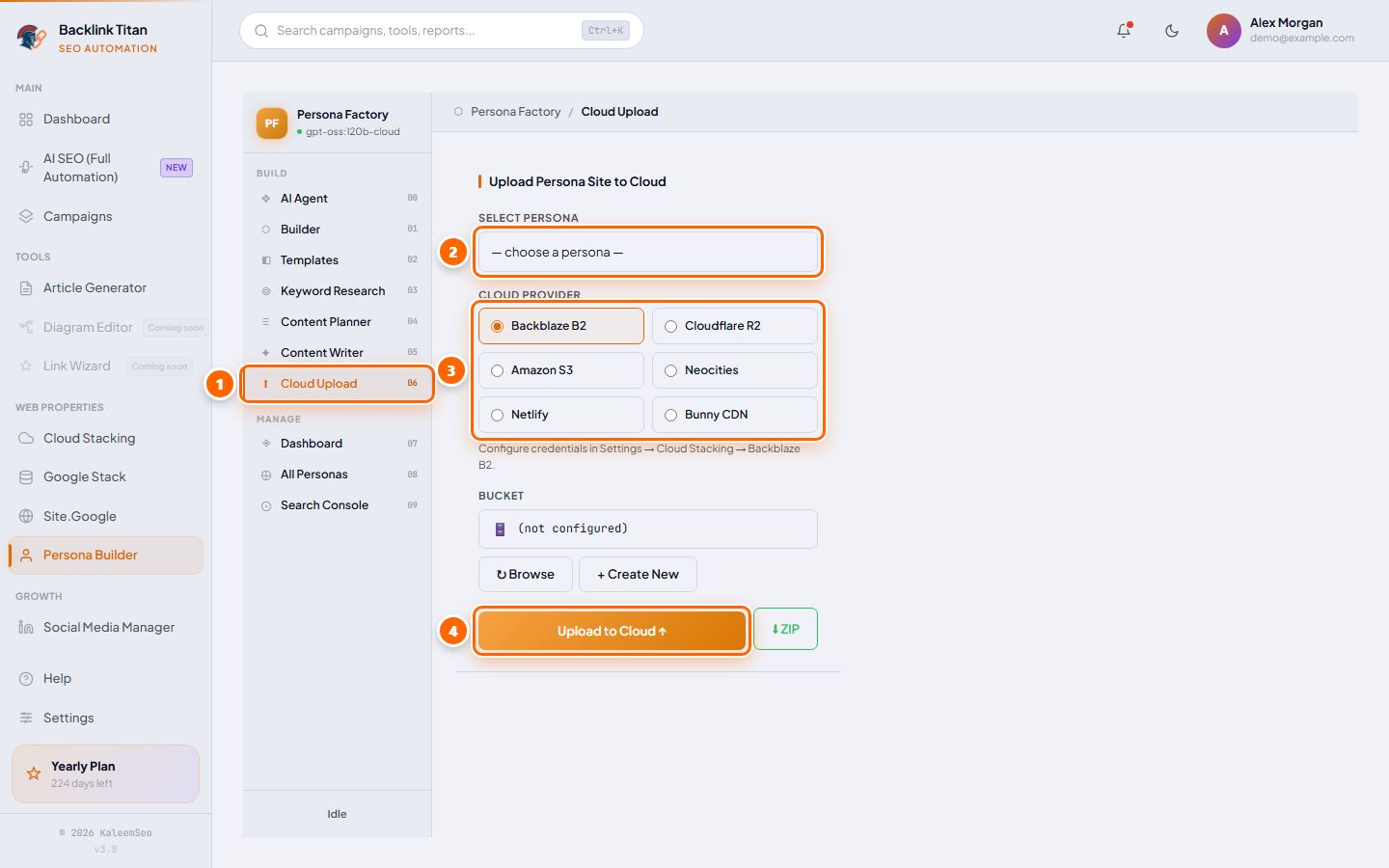Screen dimensions: 1389x868
Task: Click the search magnifier icon
Action: click(261, 31)
